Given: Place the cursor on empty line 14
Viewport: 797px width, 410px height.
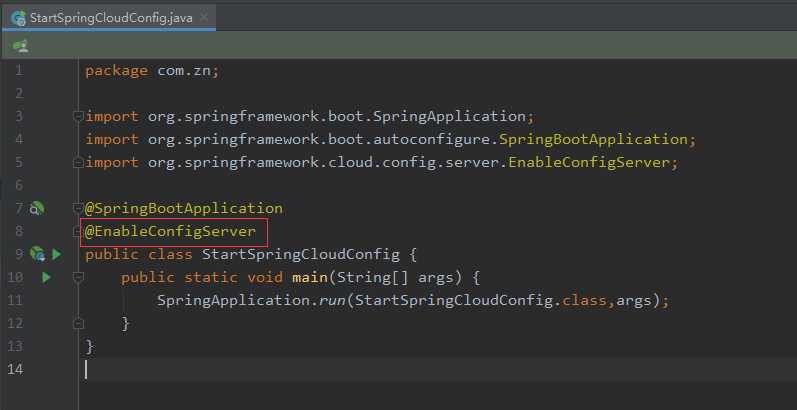Looking at the screenshot, I should click(300, 369).
